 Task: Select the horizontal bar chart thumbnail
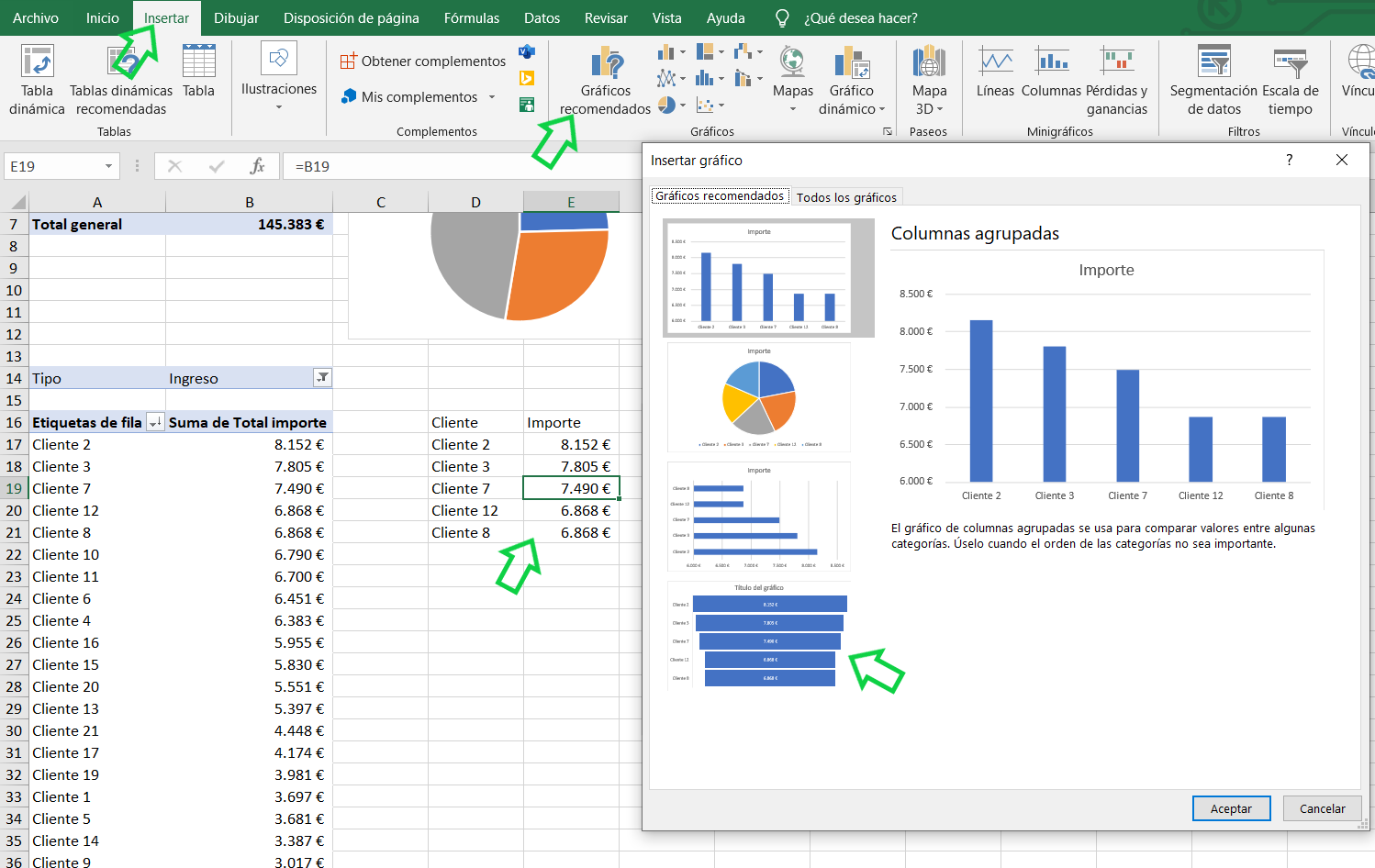click(759, 517)
